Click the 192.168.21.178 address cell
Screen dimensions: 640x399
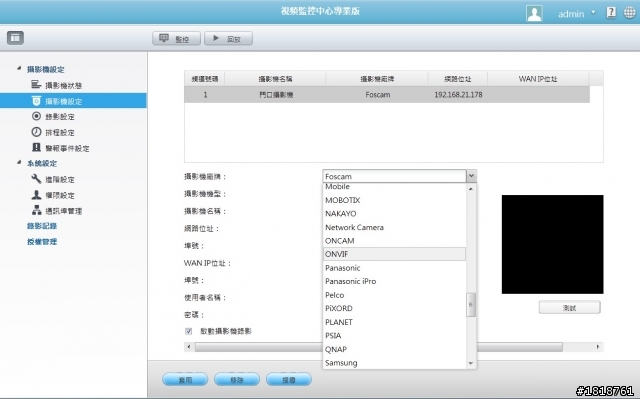point(458,95)
